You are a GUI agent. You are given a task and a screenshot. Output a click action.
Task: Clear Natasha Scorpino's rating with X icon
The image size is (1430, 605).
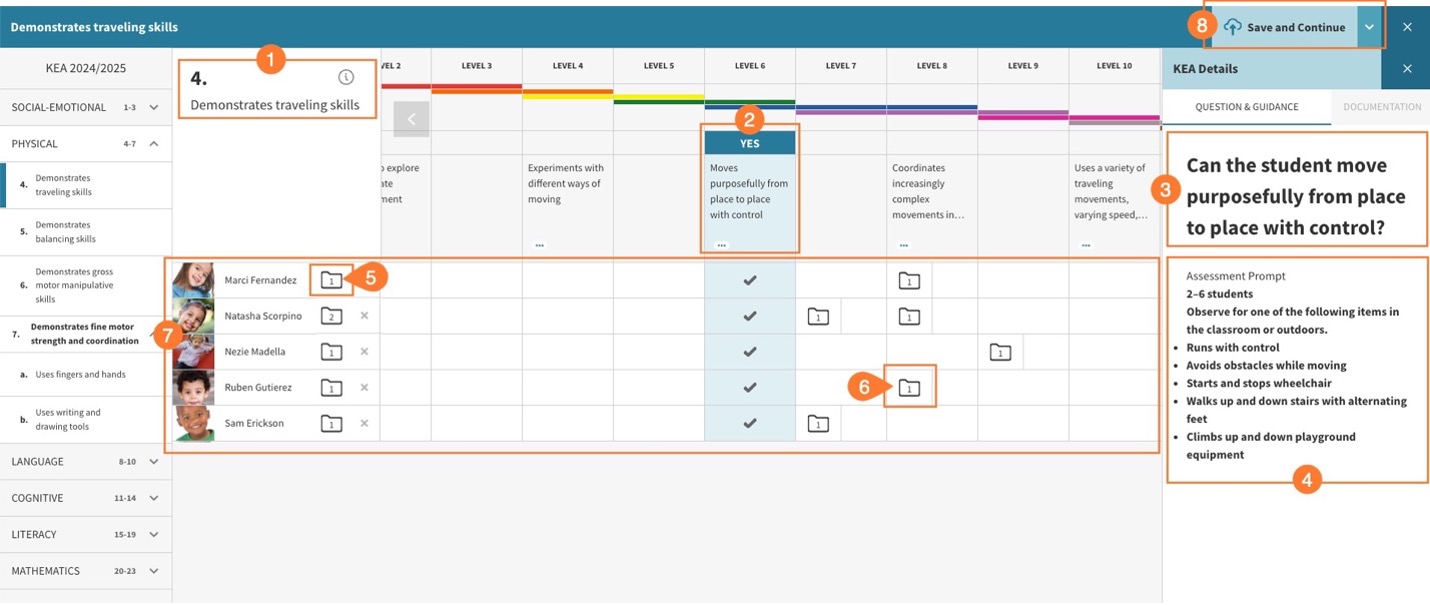click(x=364, y=316)
